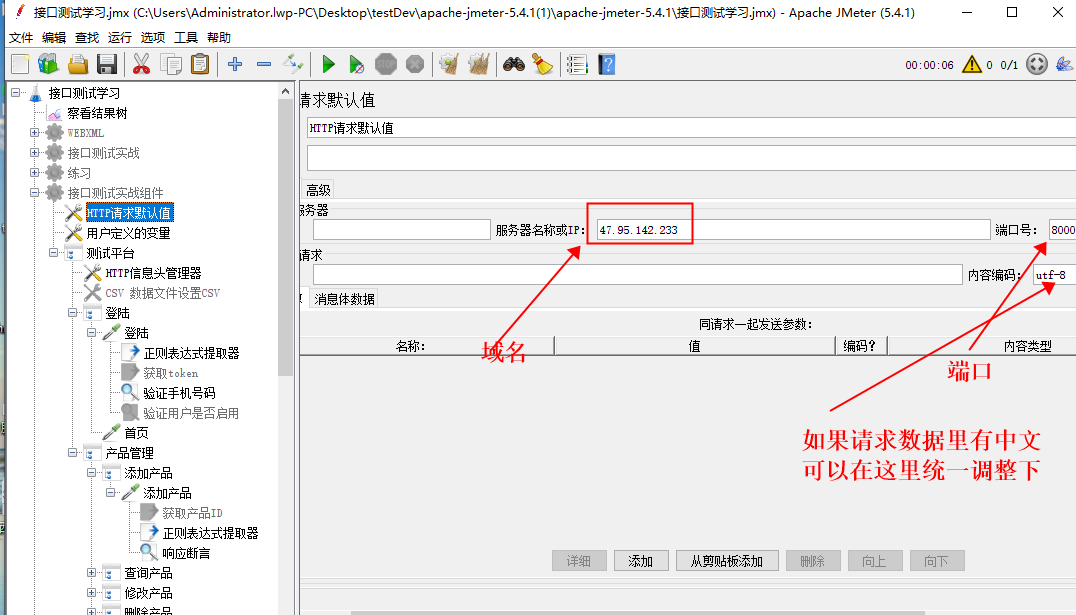Open search with binoculars icon

(x=513, y=65)
